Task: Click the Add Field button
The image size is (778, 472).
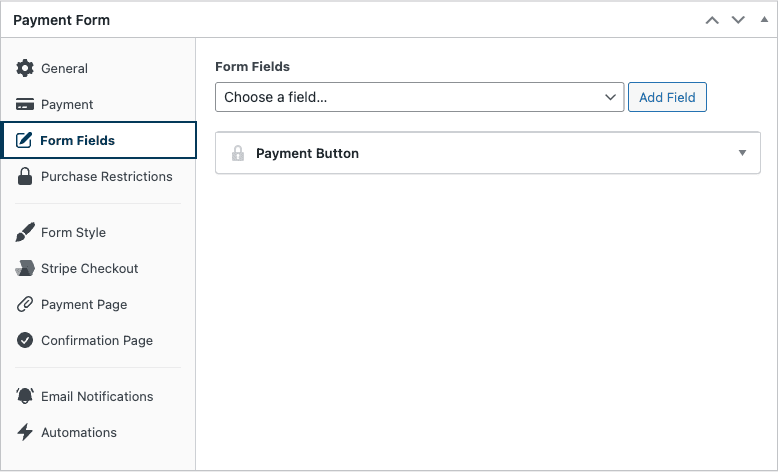Action: click(x=667, y=97)
